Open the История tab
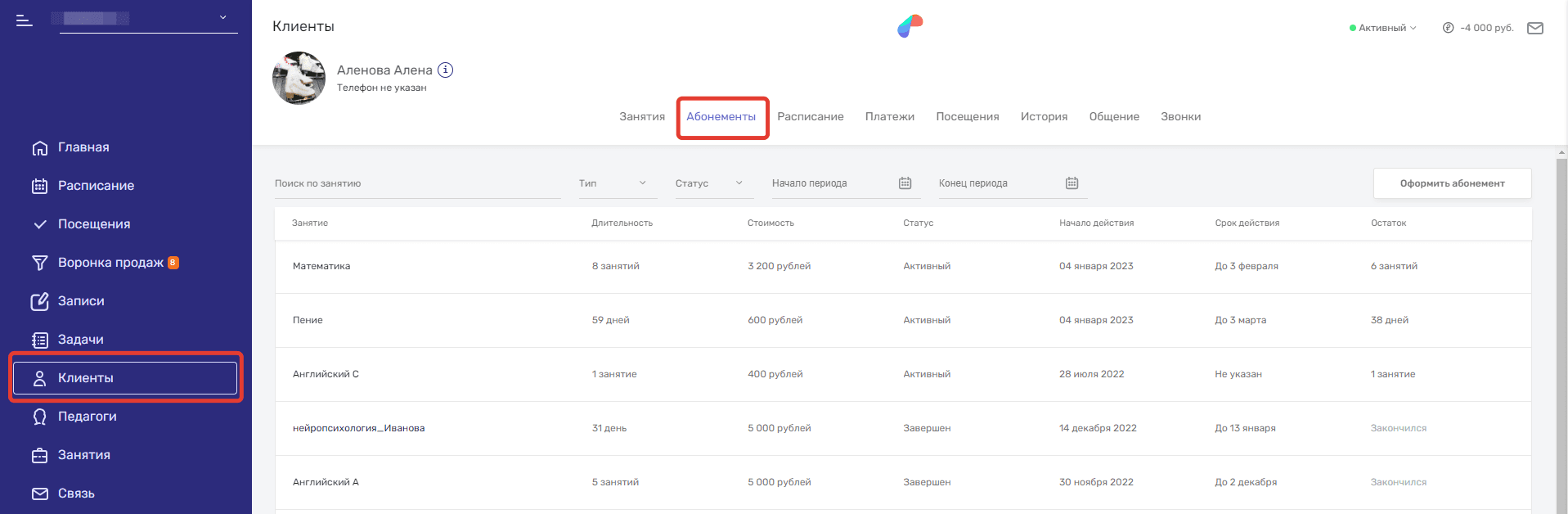 click(x=1044, y=117)
